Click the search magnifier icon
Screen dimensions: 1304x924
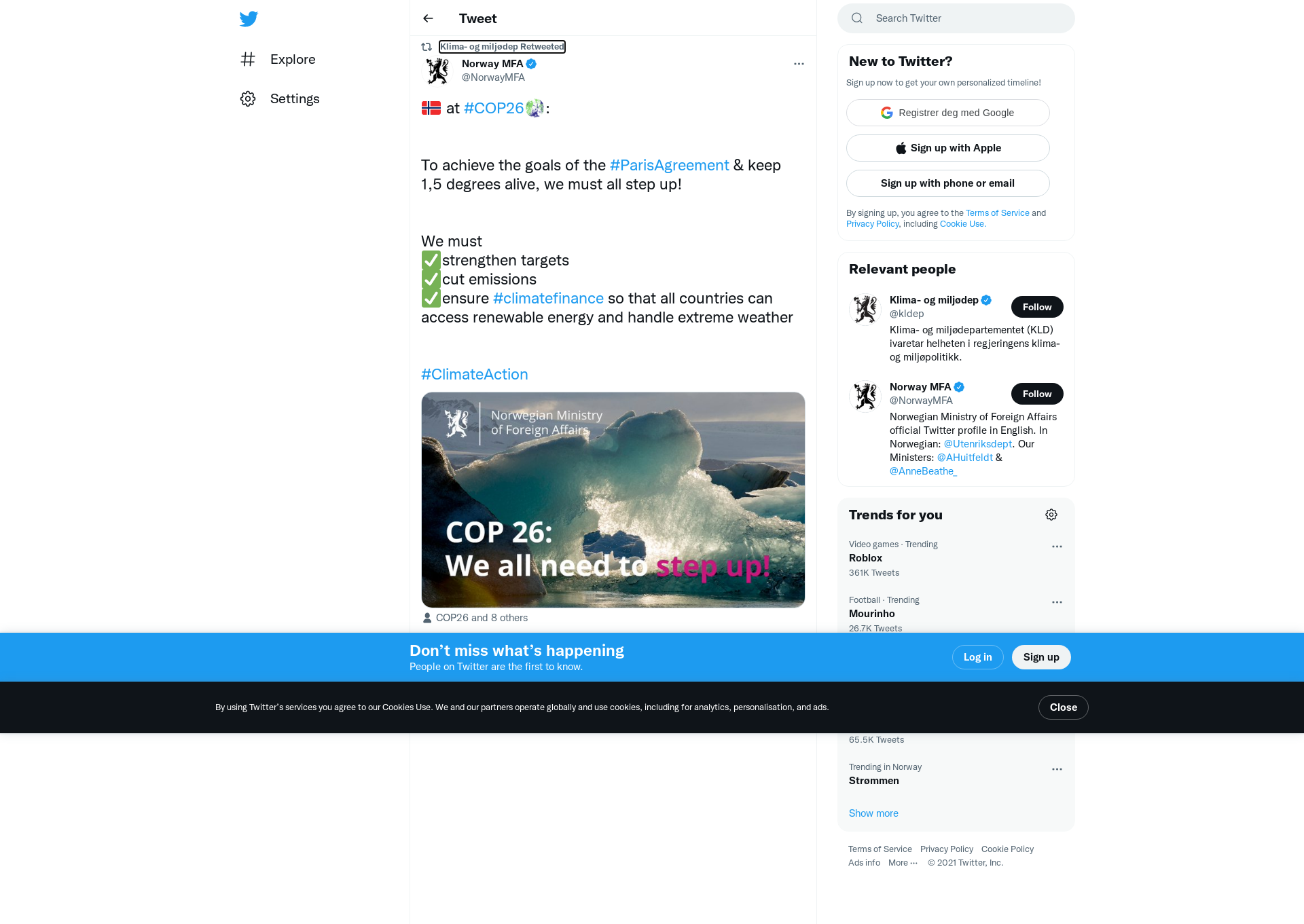click(857, 18)
